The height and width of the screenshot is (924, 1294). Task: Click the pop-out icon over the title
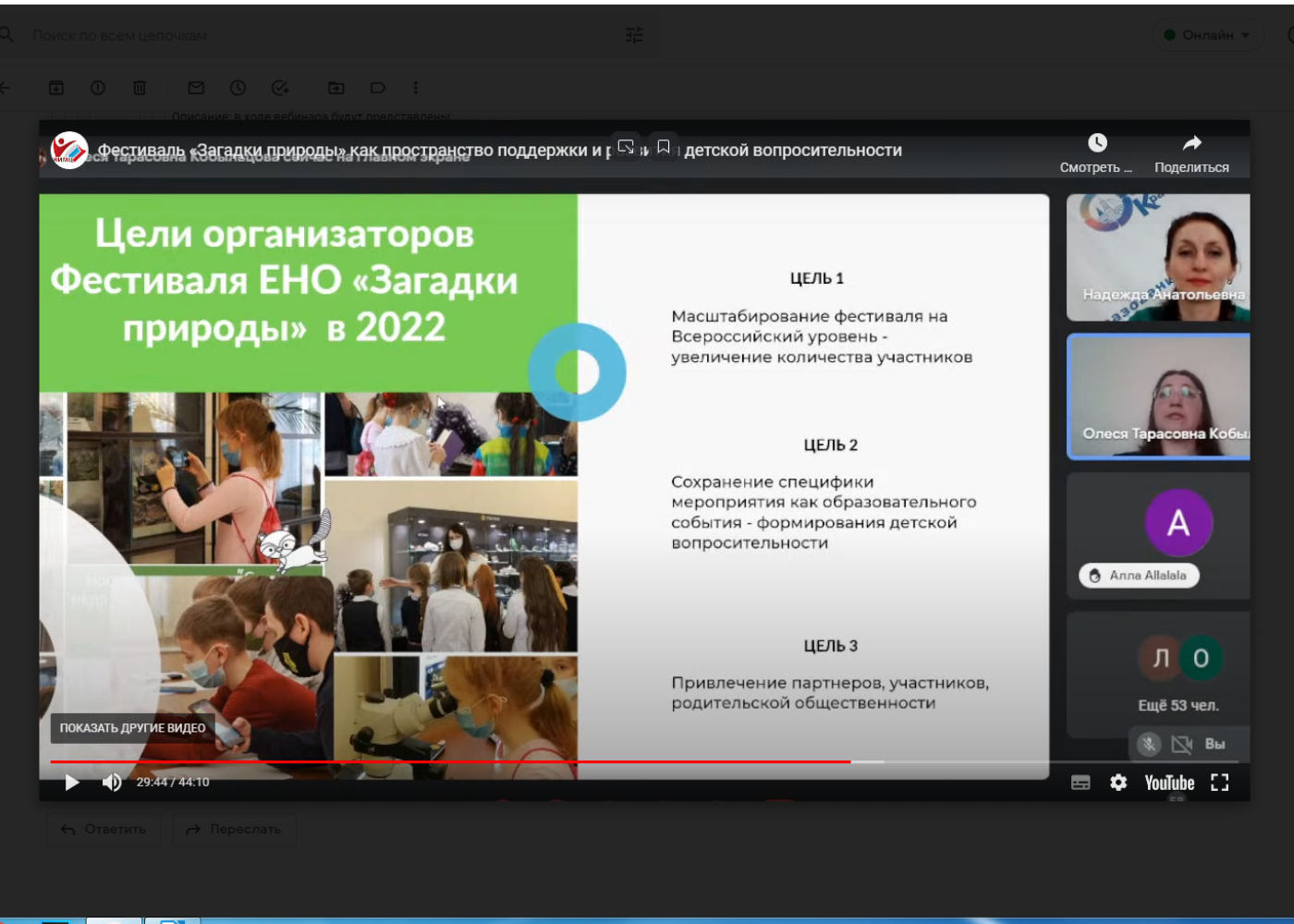click(626, 147)
